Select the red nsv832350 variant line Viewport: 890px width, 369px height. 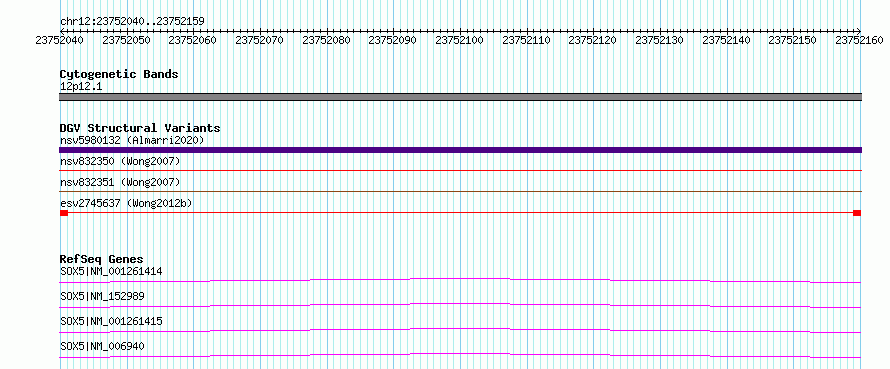[x=460, y=170]
